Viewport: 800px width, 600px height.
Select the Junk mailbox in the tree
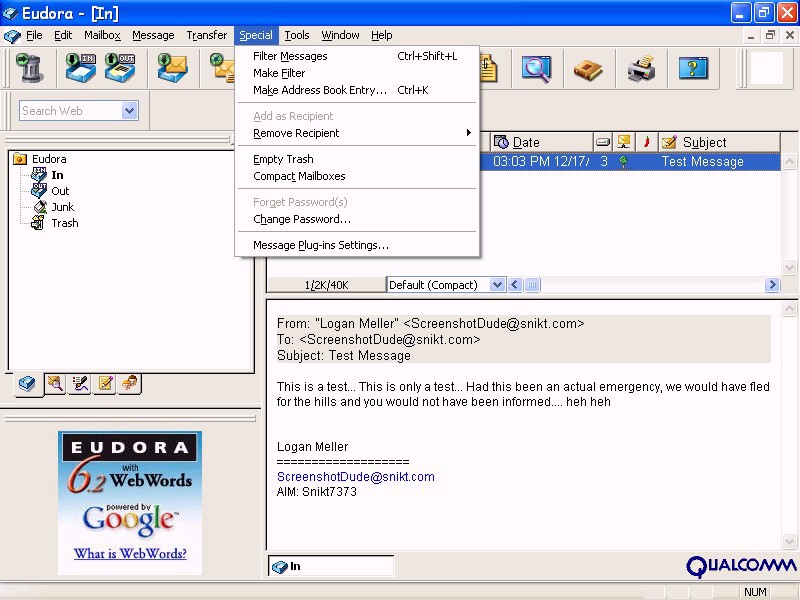(x=63, y=207)
